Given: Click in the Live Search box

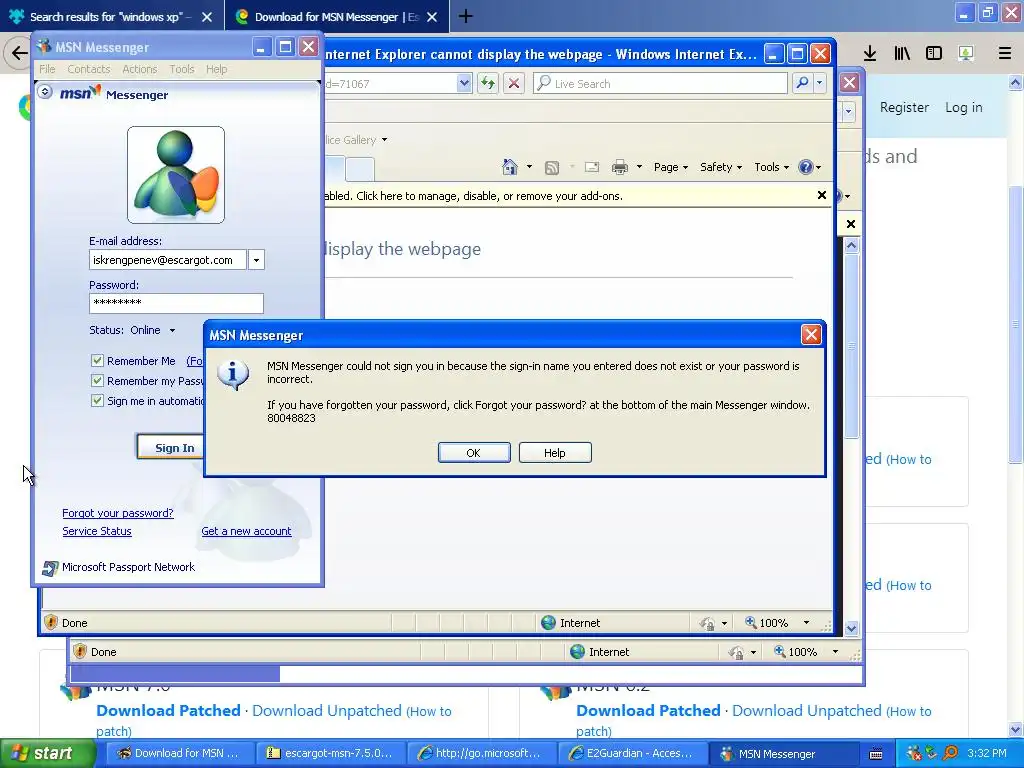Looking at the screenshot, I should click(661, 84).
